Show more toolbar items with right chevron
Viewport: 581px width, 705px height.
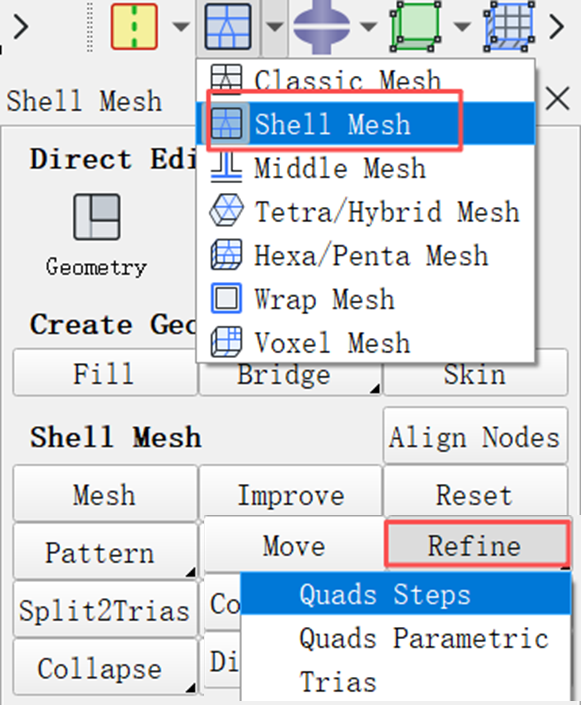coord(557,27)
